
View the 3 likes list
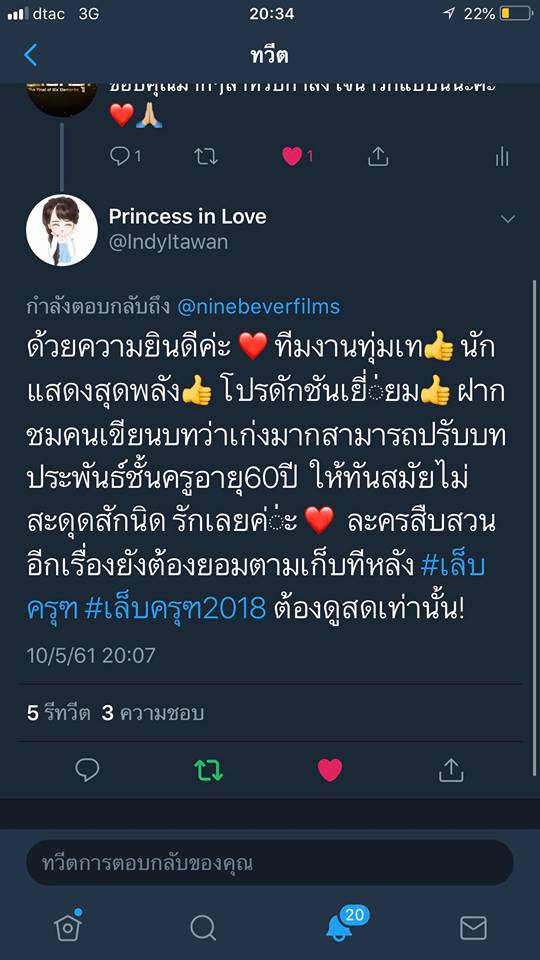tap(152, 713)
